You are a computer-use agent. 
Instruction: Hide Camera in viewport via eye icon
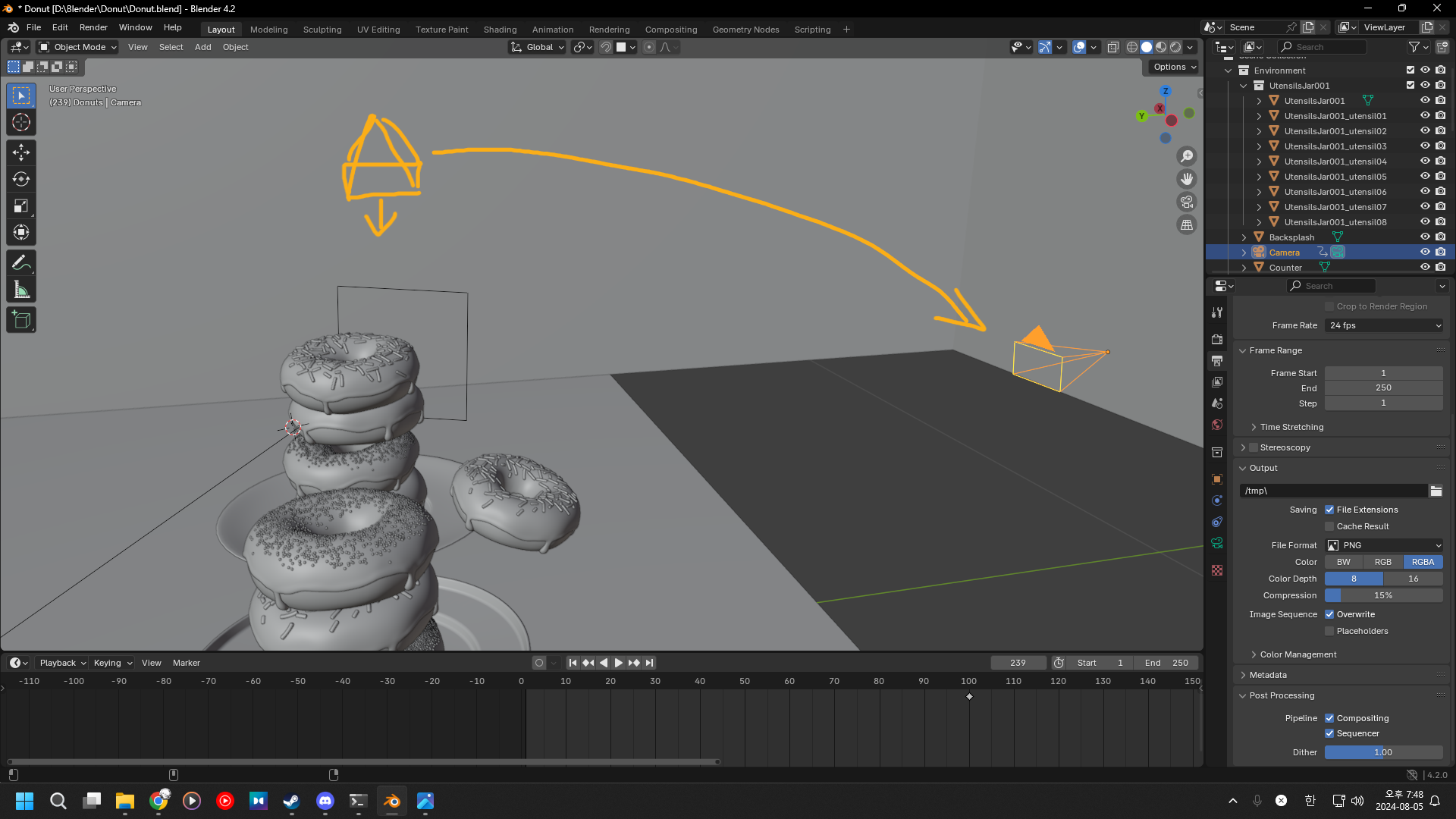[1425, 252]
